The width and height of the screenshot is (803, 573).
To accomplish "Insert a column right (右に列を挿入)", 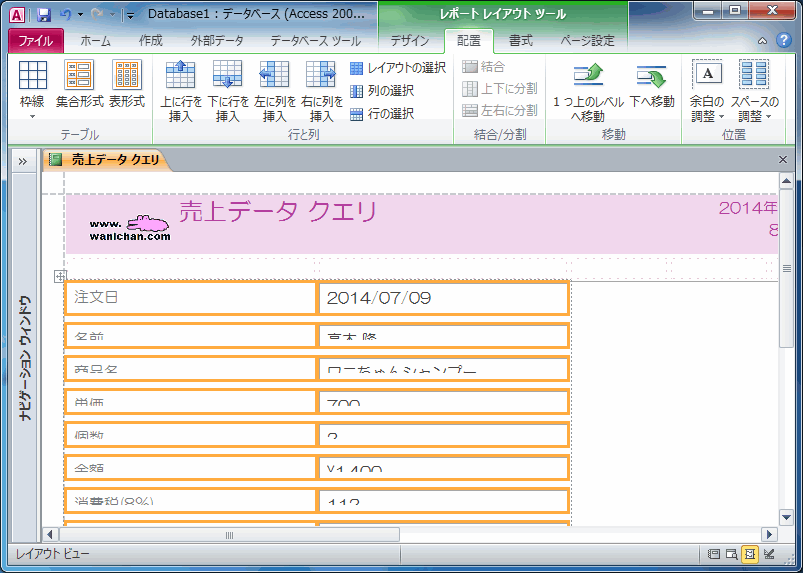I will point(322,91).
